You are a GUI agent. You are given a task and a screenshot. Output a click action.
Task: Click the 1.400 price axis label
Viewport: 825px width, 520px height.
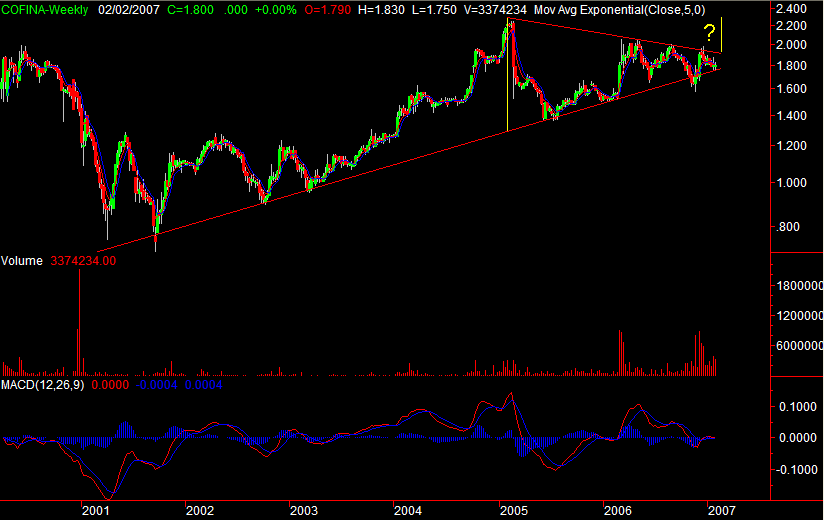[x=791, y=116]
